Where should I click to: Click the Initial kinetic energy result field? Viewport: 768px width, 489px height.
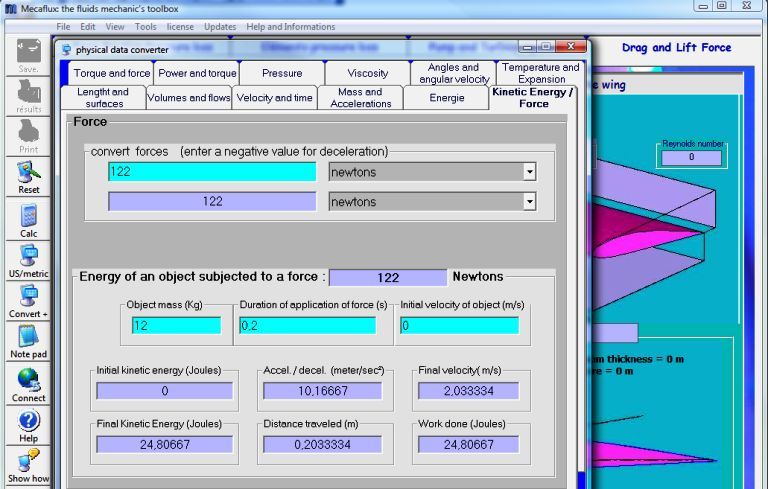click(x=165, y=391)
